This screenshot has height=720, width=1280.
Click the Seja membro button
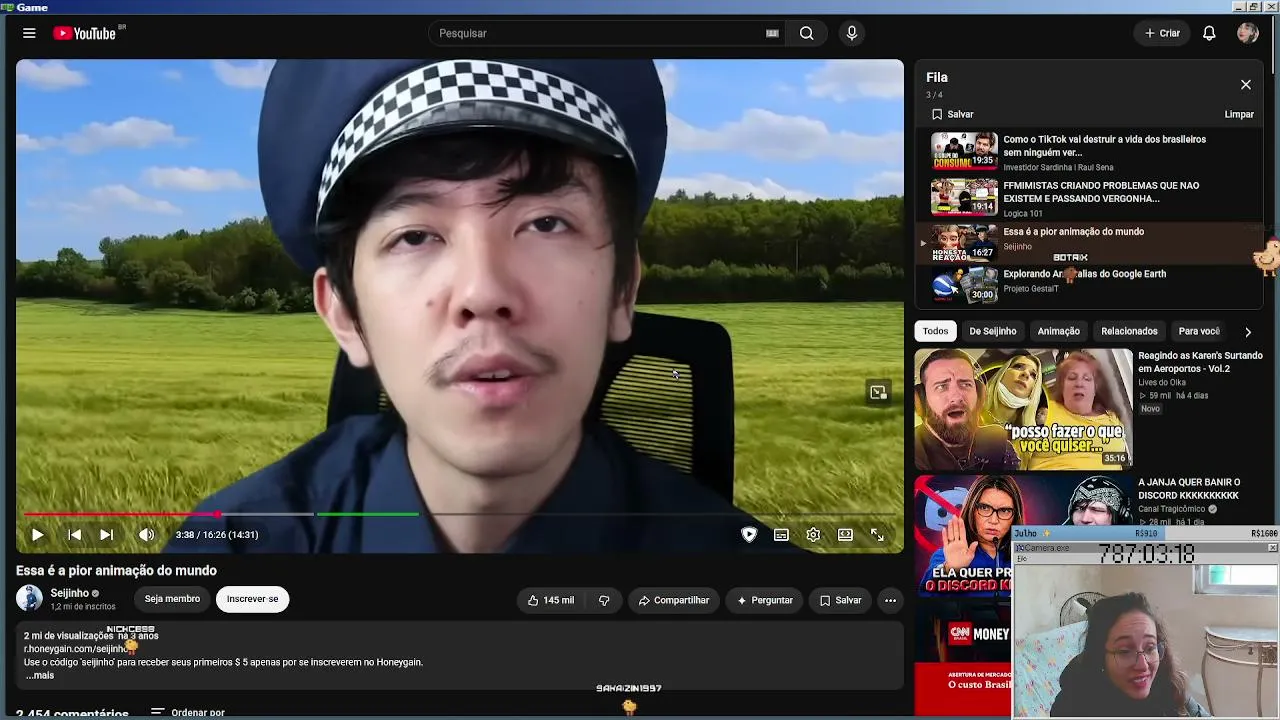pos(172,599)
